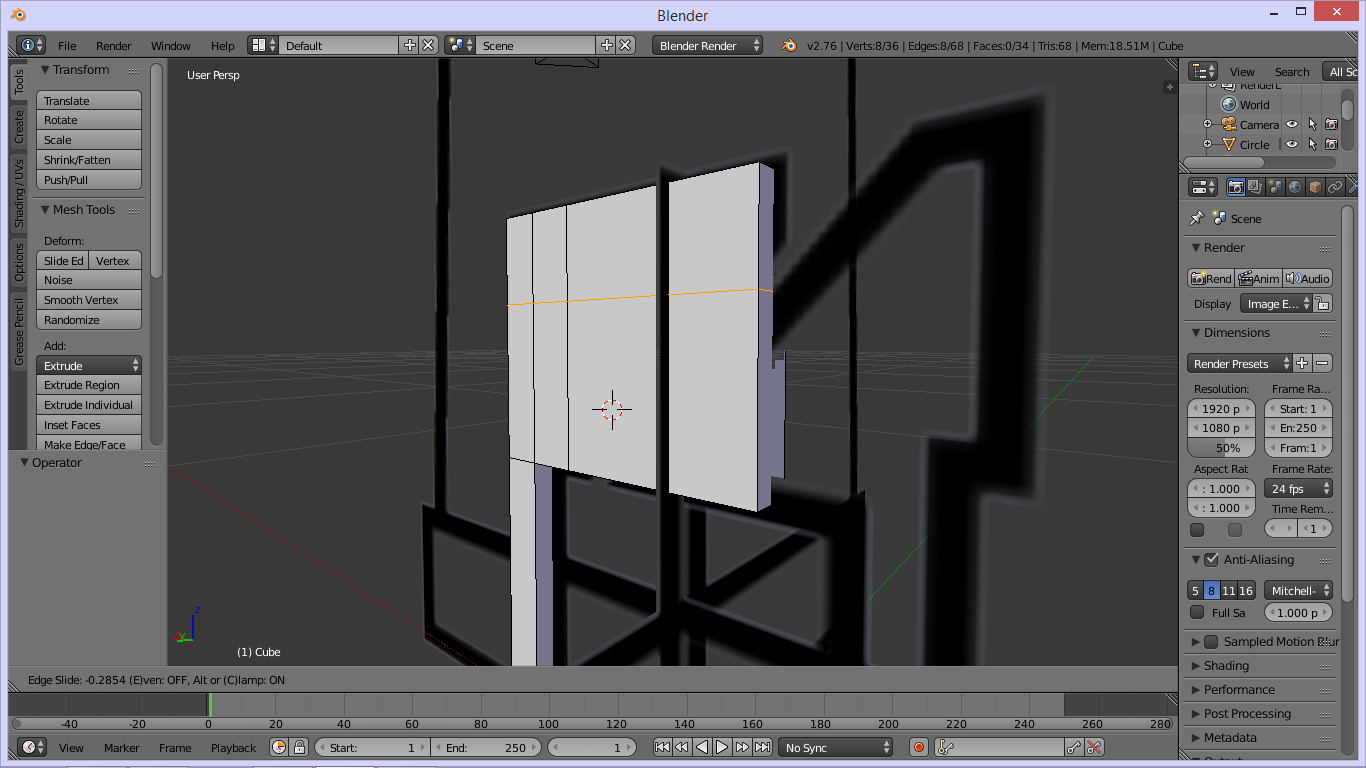1366x768 pixels.
Task: Click the Translate button
Action: point(89,100)
